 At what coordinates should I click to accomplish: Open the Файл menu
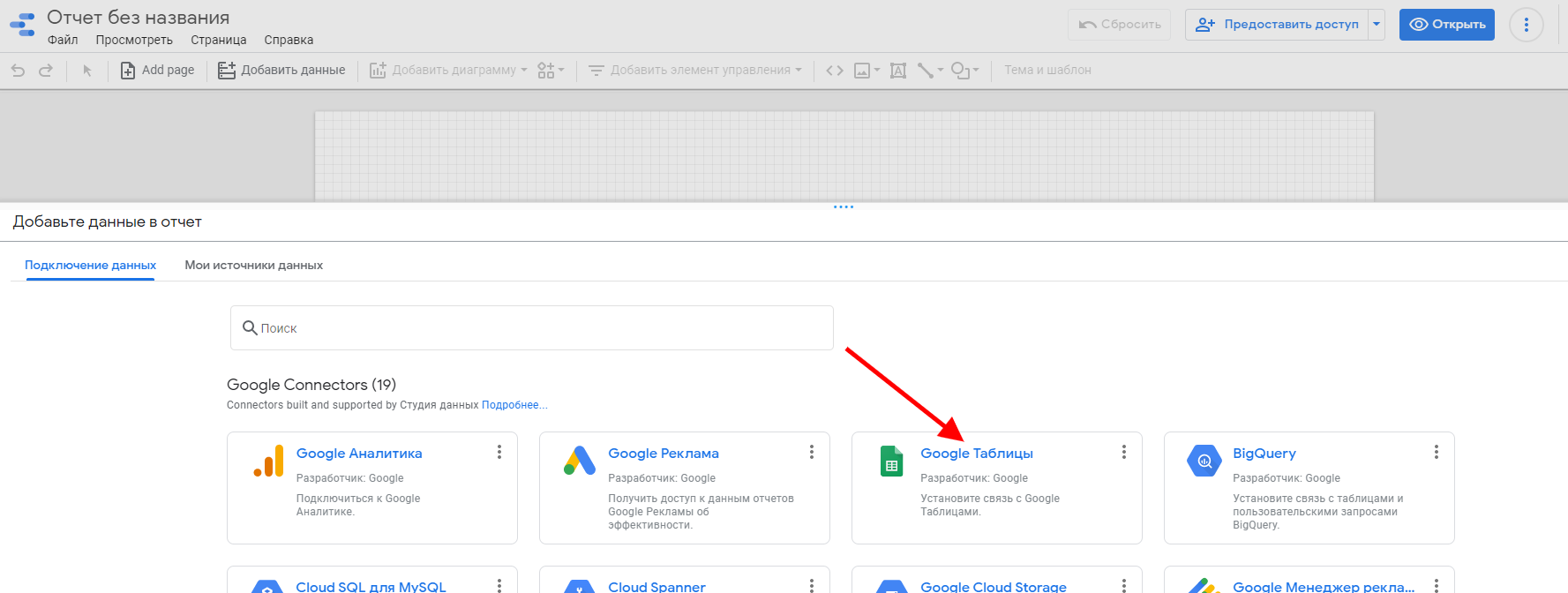pos(63,40)
